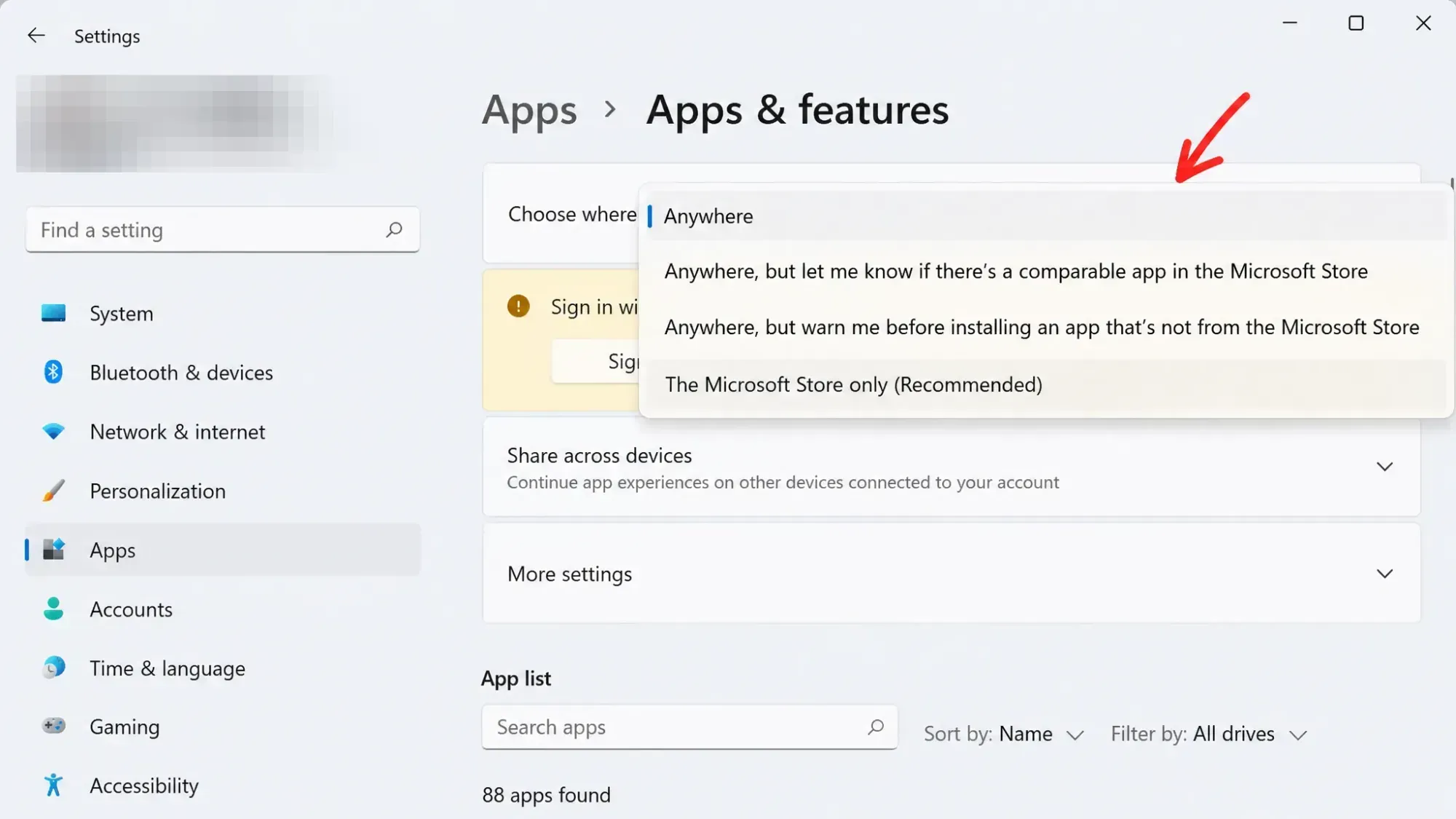Open Personalization settings
Screen dimensions: 1456x819
[x=223, y=491]
